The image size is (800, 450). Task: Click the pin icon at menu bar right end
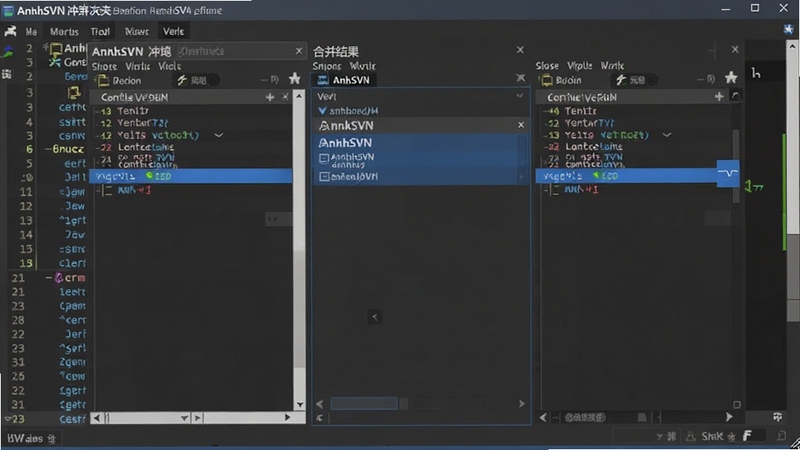[788, 29]
